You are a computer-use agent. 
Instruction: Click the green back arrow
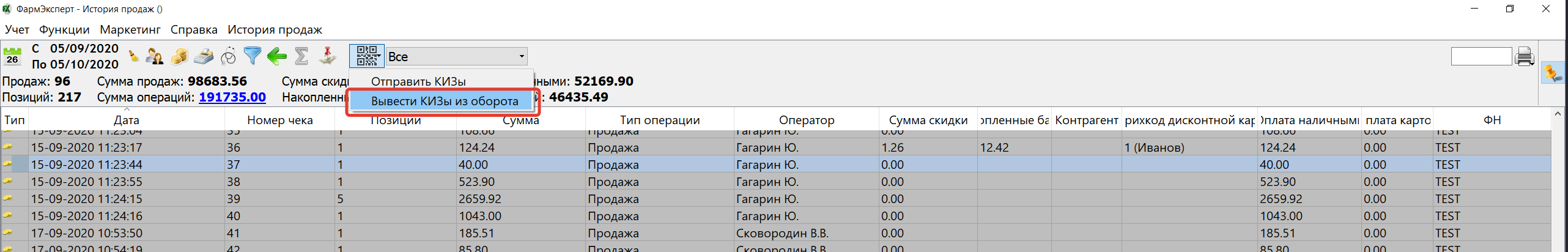pyautogui.click(x=277, y=57)
